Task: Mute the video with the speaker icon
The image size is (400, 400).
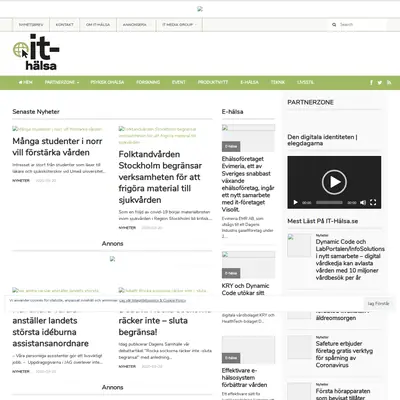Action: click(363, 202)
